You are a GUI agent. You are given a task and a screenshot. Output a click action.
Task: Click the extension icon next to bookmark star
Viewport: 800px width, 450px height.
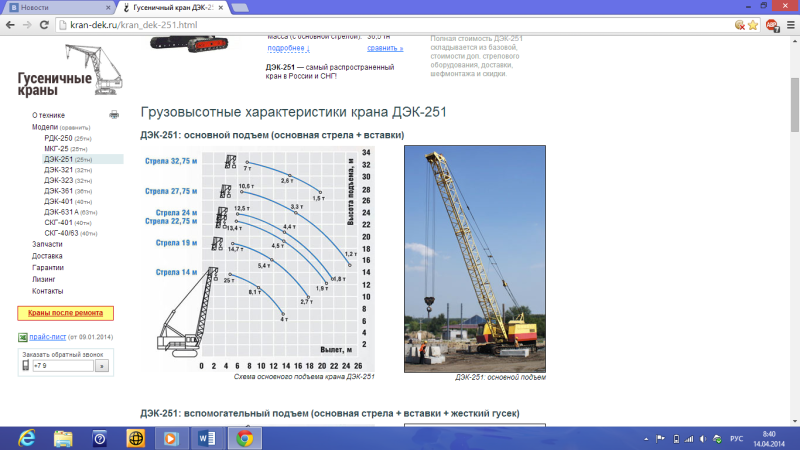click(x=739, y=25)
